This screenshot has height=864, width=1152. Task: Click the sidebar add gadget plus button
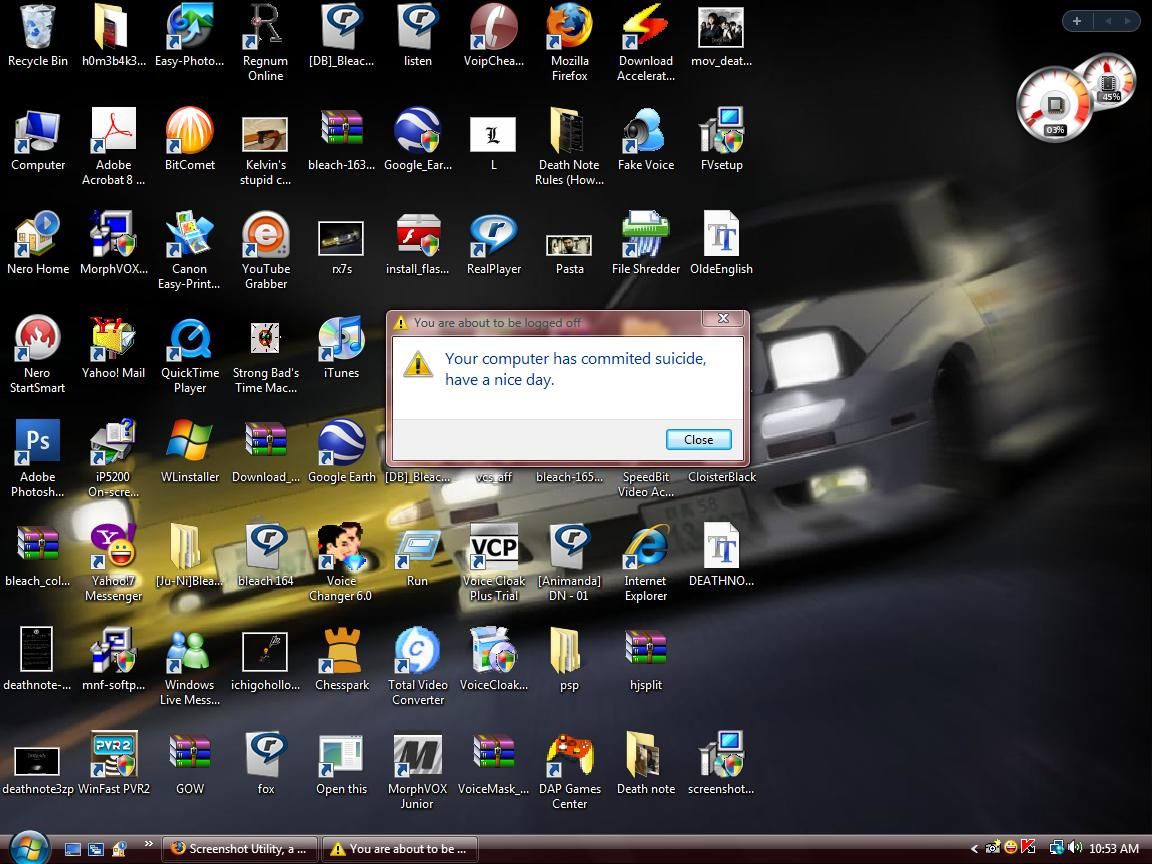pyautogui.click(x=1076, y=21)
